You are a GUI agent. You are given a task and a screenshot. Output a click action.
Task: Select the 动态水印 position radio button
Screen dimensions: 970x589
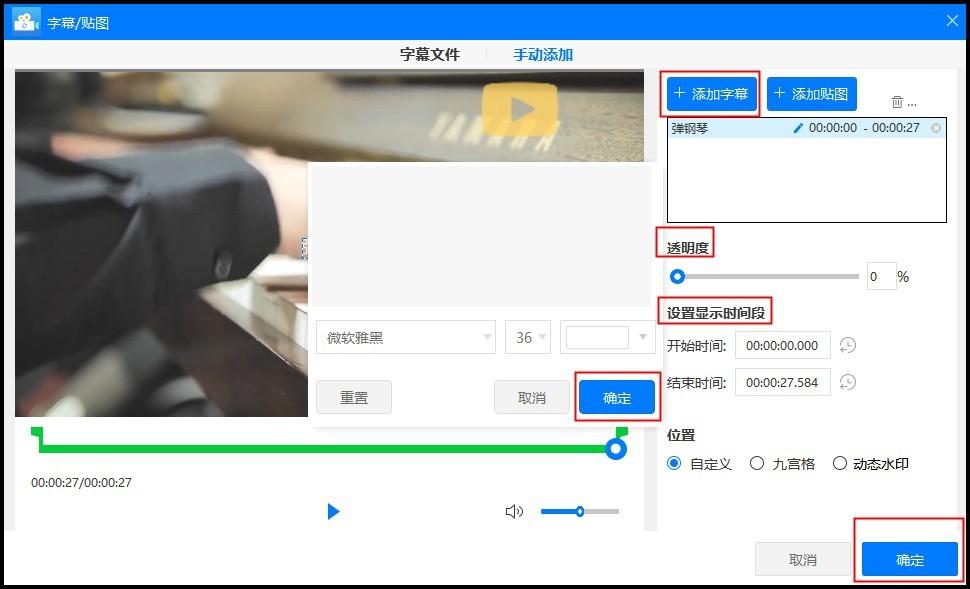pos(839,463)
